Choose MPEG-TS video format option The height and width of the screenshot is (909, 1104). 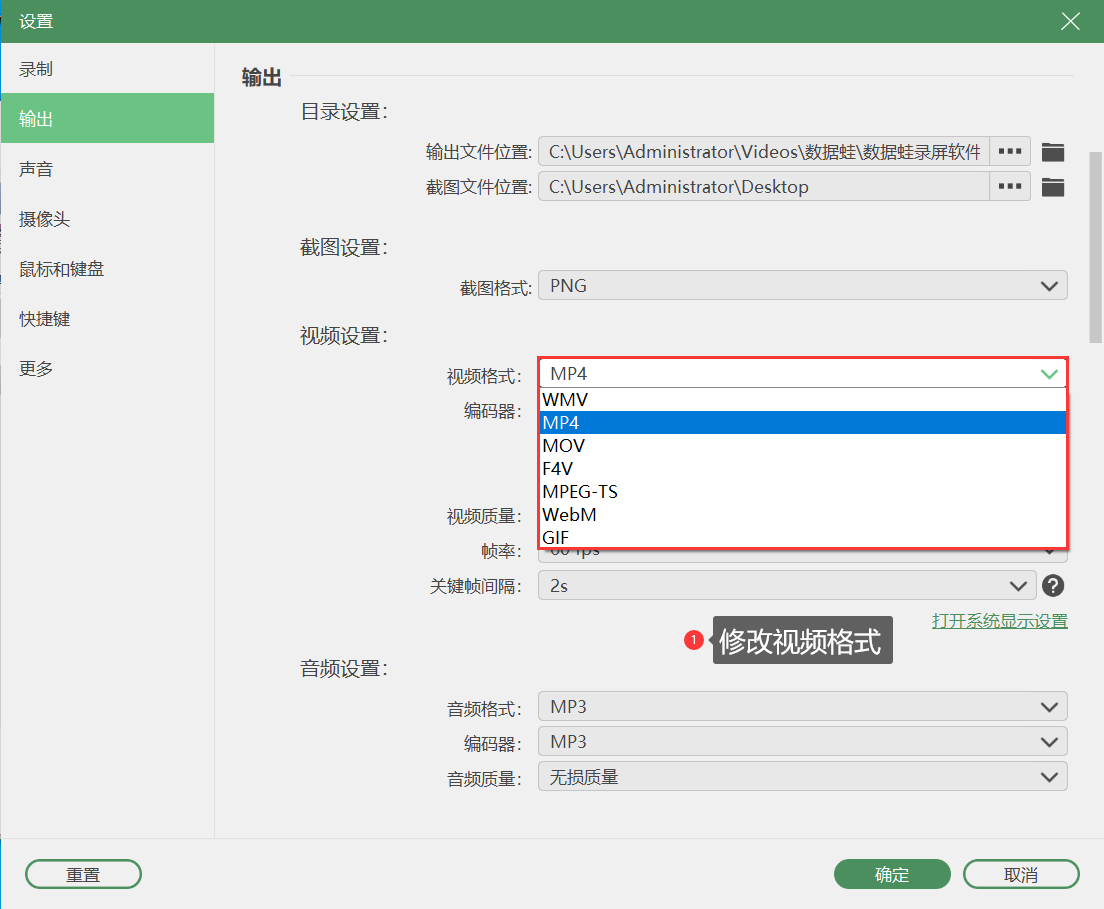point(803,491)
